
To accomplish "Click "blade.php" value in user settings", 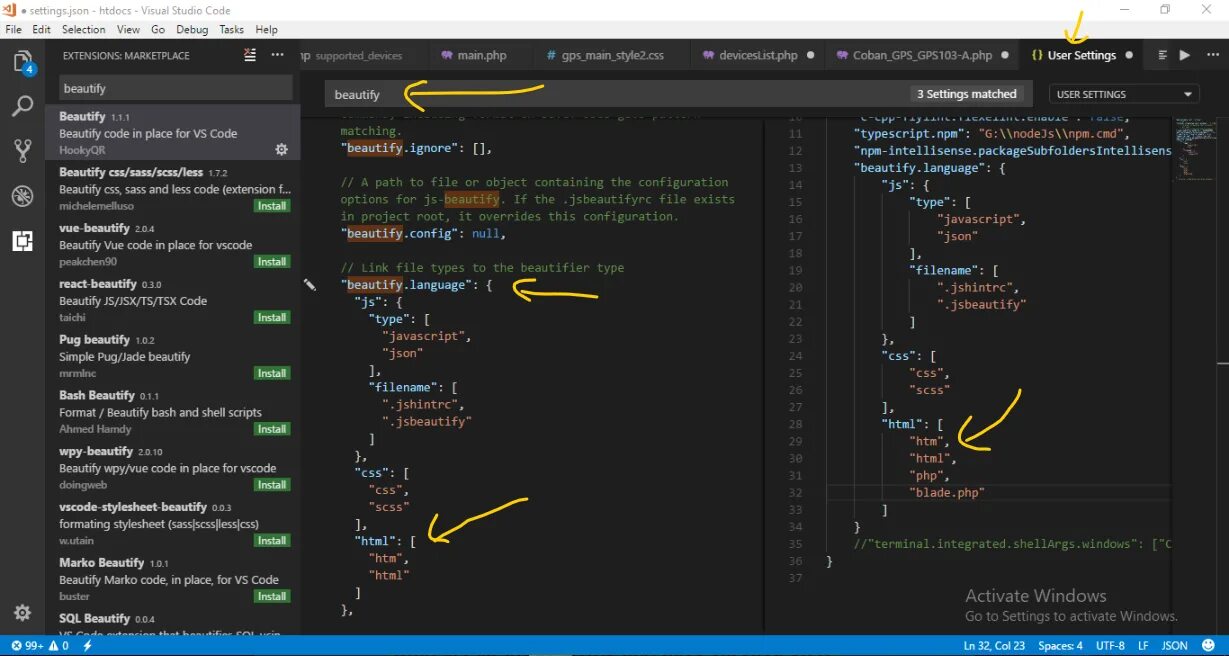I will tap(947, 492).
